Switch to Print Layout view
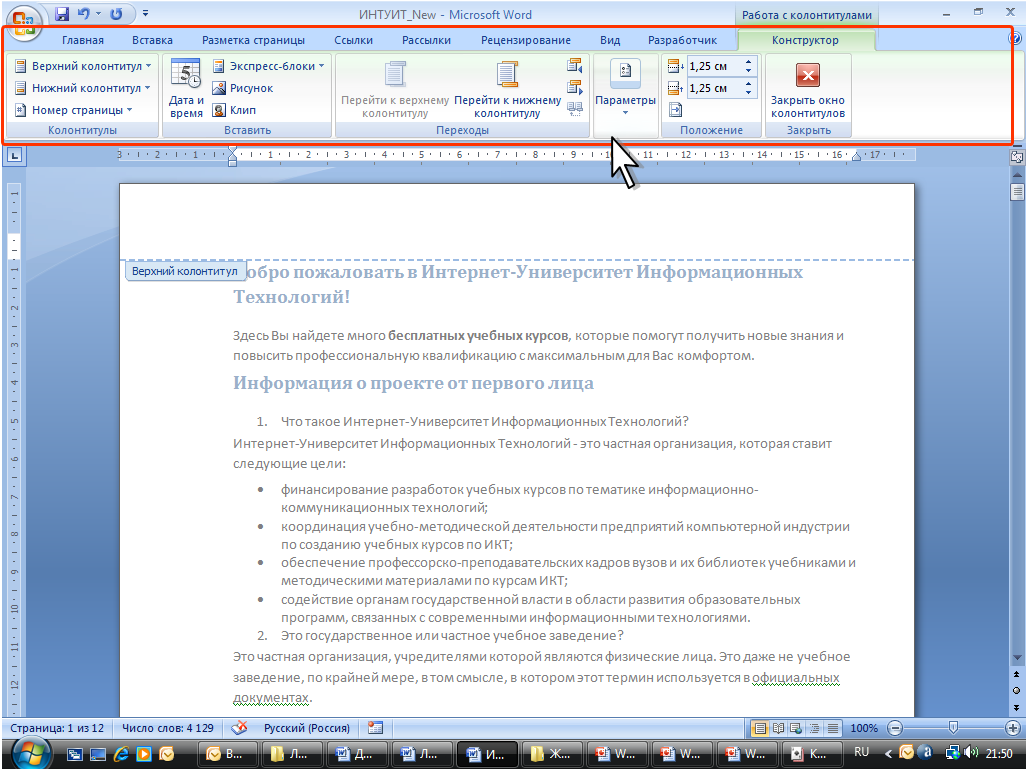 pyautogui.click(x=760, y=728)
